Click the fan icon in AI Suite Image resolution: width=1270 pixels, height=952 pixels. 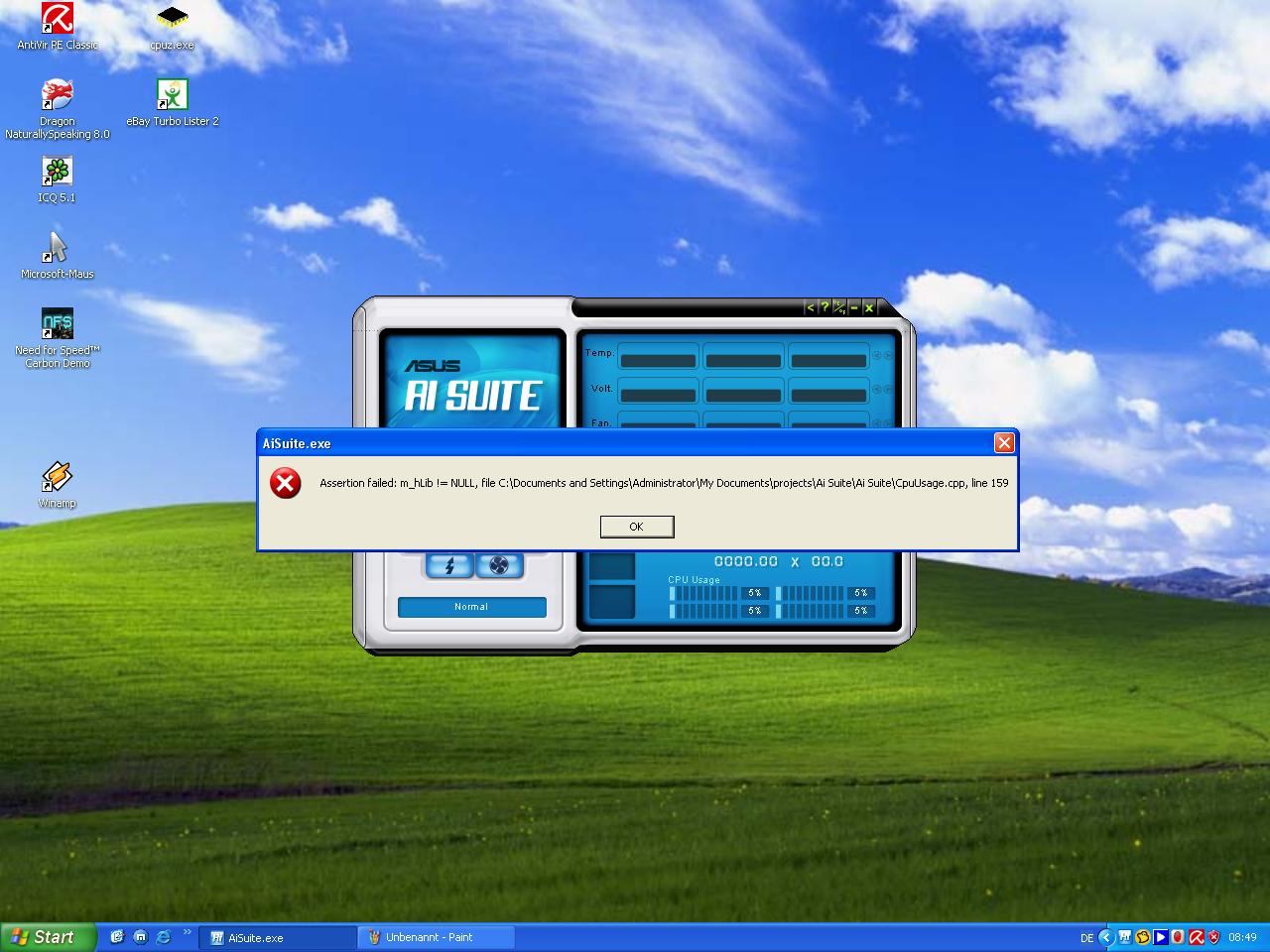coord(499,565)
